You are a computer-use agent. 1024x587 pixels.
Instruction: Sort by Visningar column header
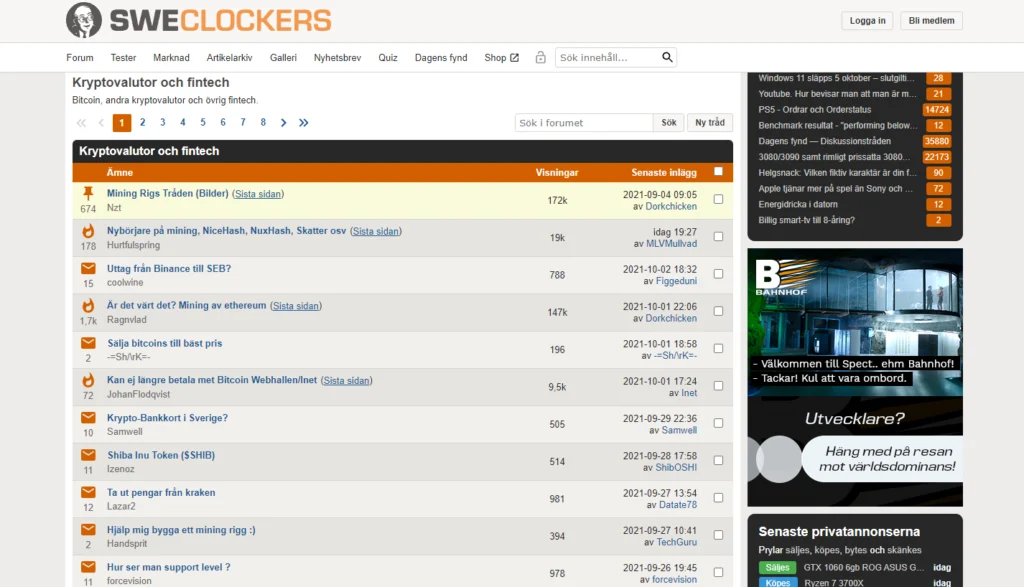pos(557,172)
